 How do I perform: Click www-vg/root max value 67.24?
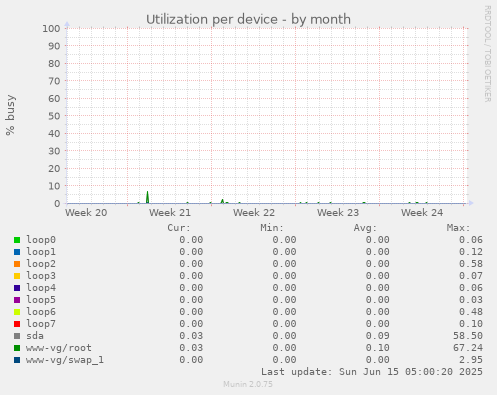click(x=468, y=348)
